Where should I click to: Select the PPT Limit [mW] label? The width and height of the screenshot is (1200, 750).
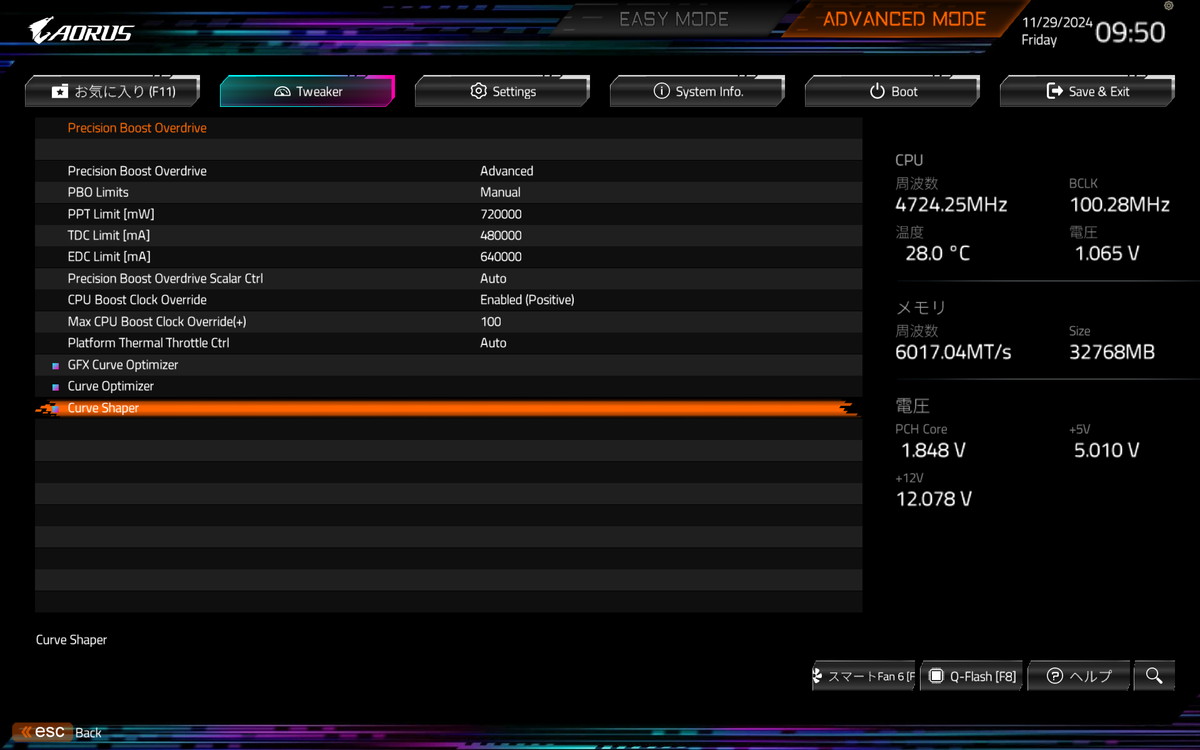[111, 214]
